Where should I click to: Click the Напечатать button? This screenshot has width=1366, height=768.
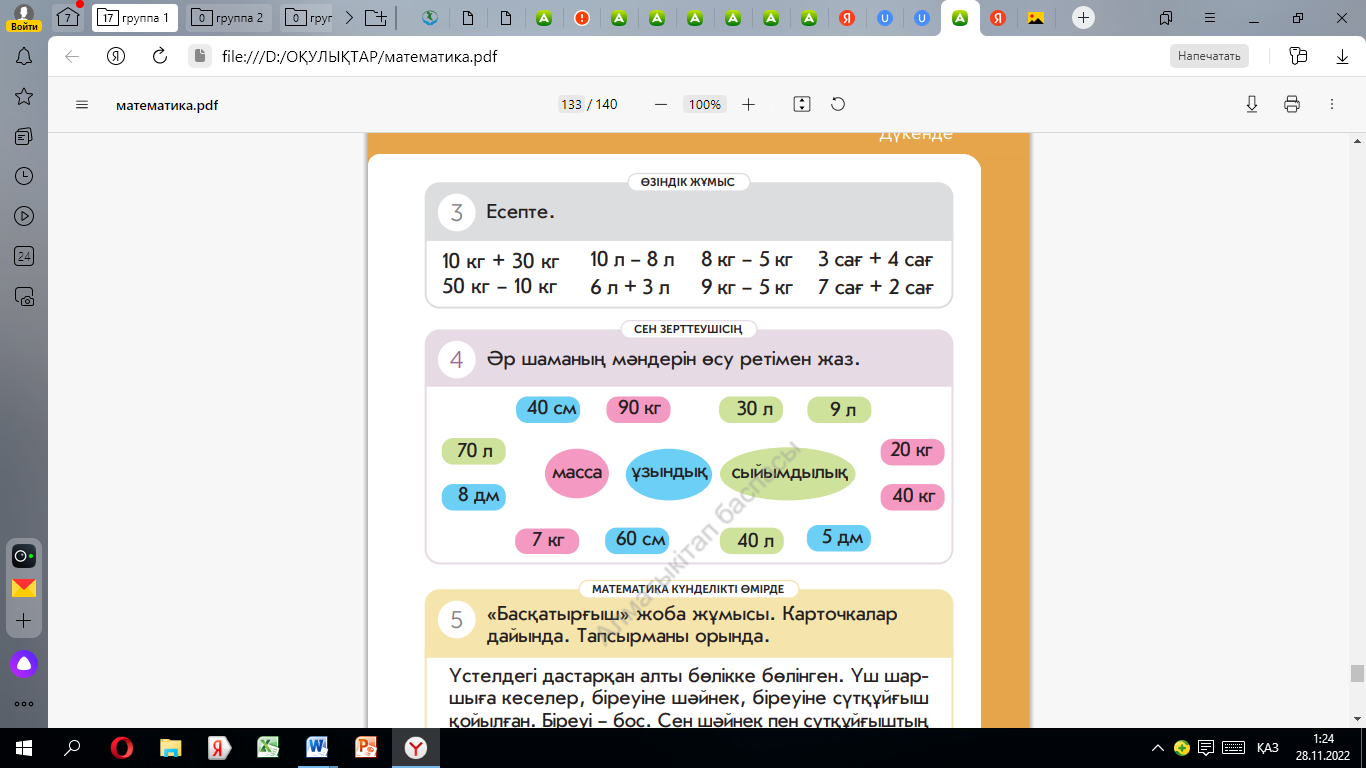coord(1209,56)
